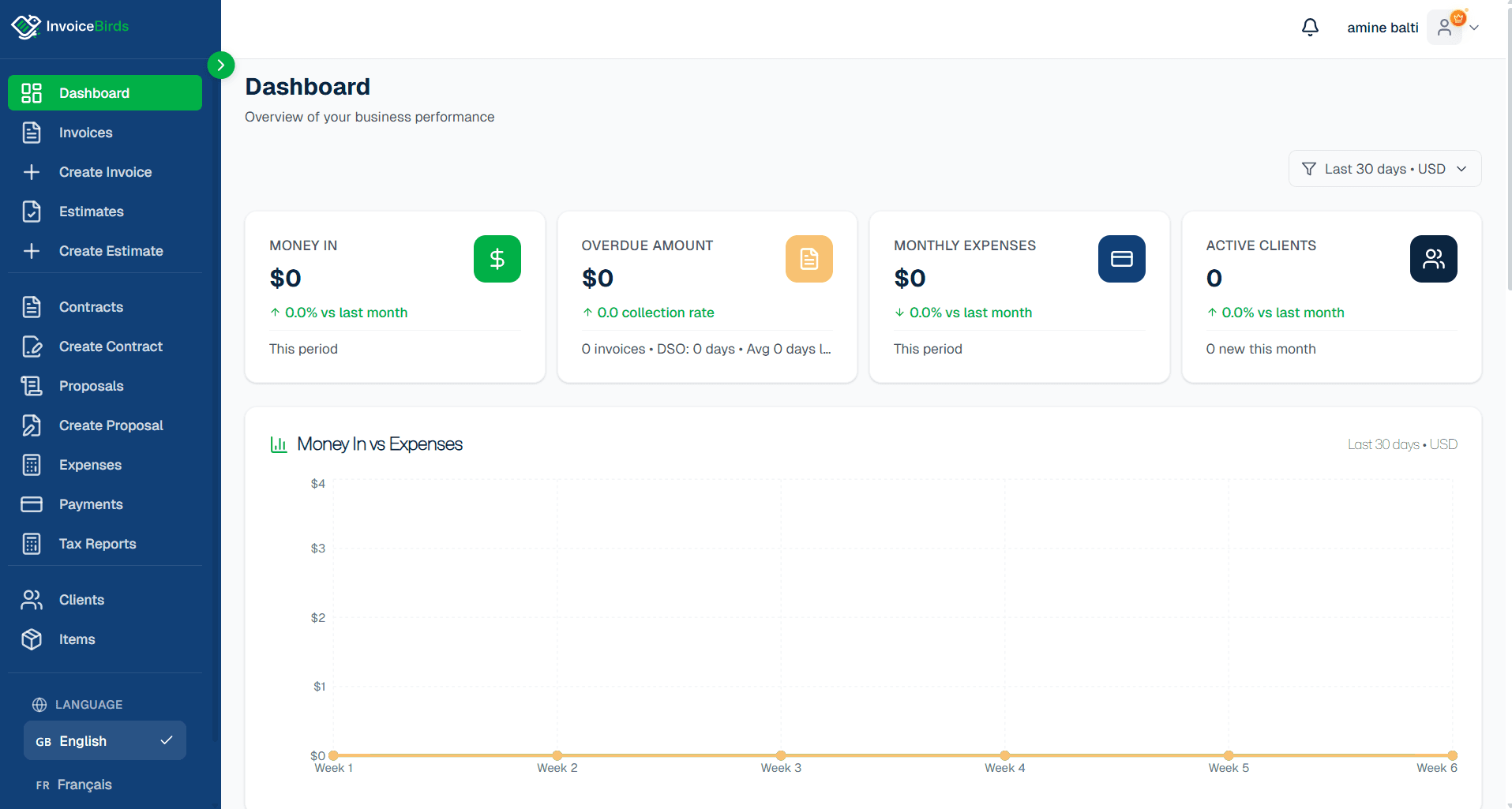Click the Week 3 data point on the chart

tap(781, 755)
